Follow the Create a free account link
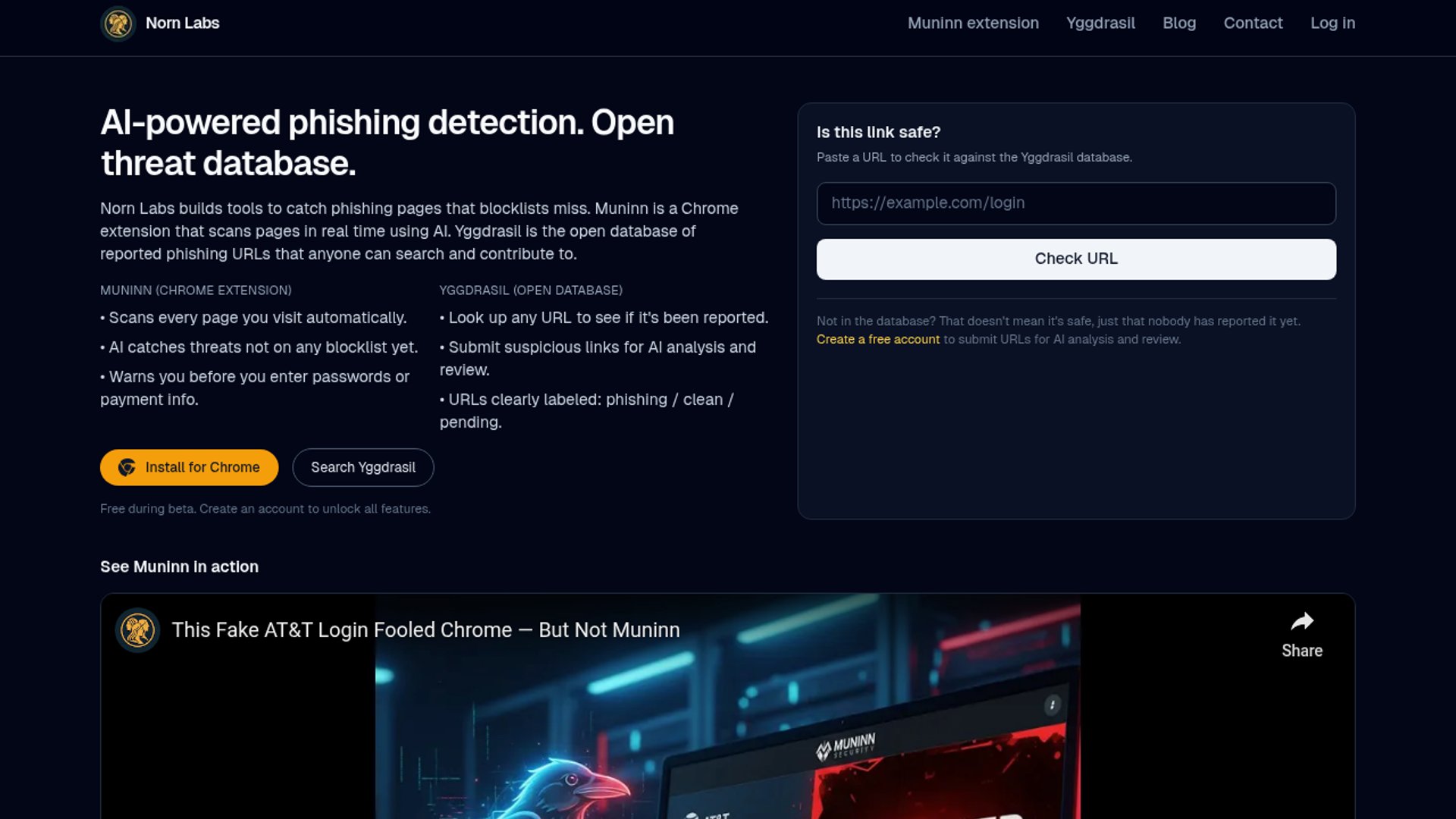This screenshot has width=1456, height=819. (x=877, y=340)
